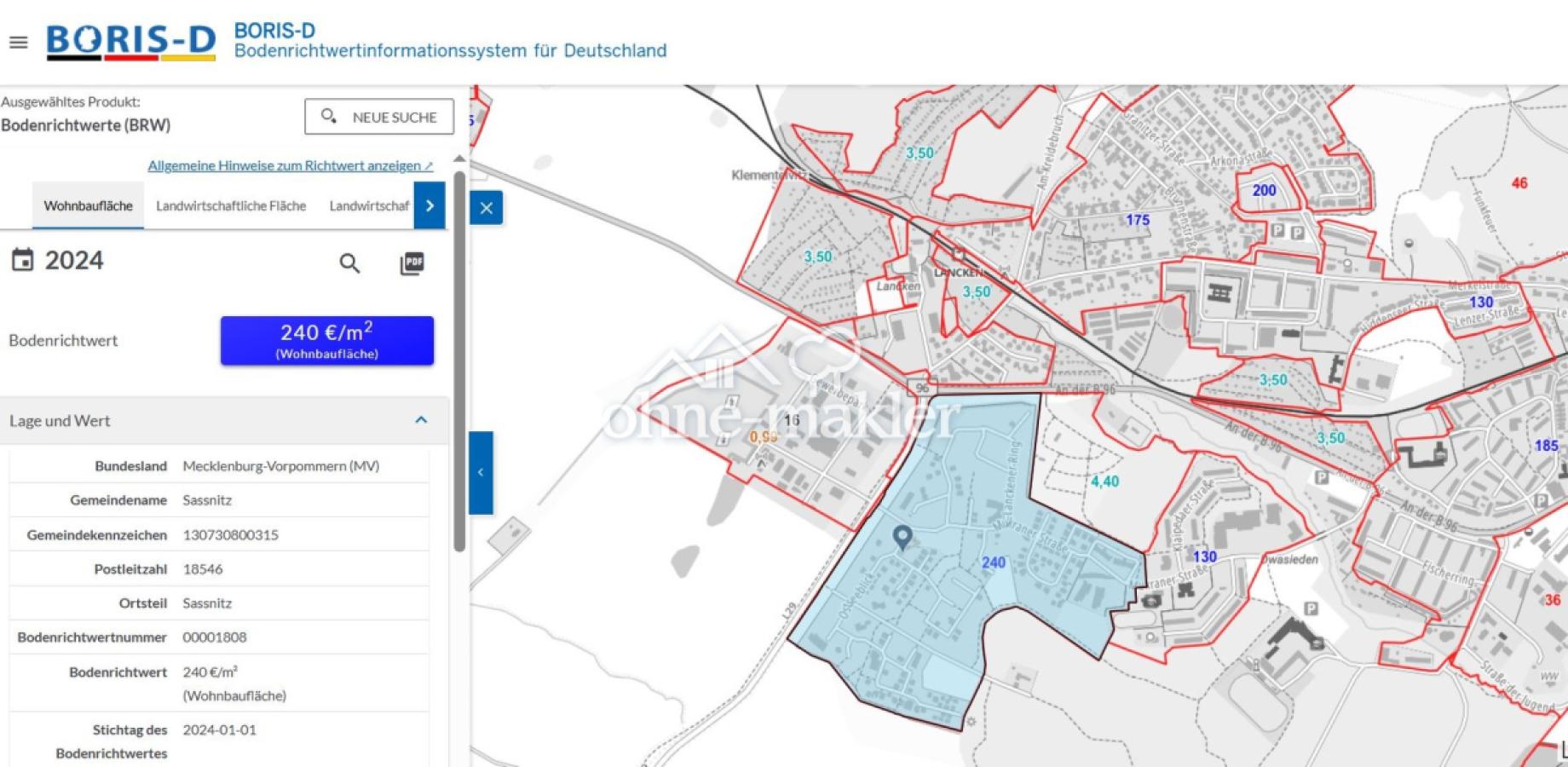Click the Stichtag value 2024-01-01
Image resolution: width=1568 pixels, height=767 pixels.
[219, 730]
